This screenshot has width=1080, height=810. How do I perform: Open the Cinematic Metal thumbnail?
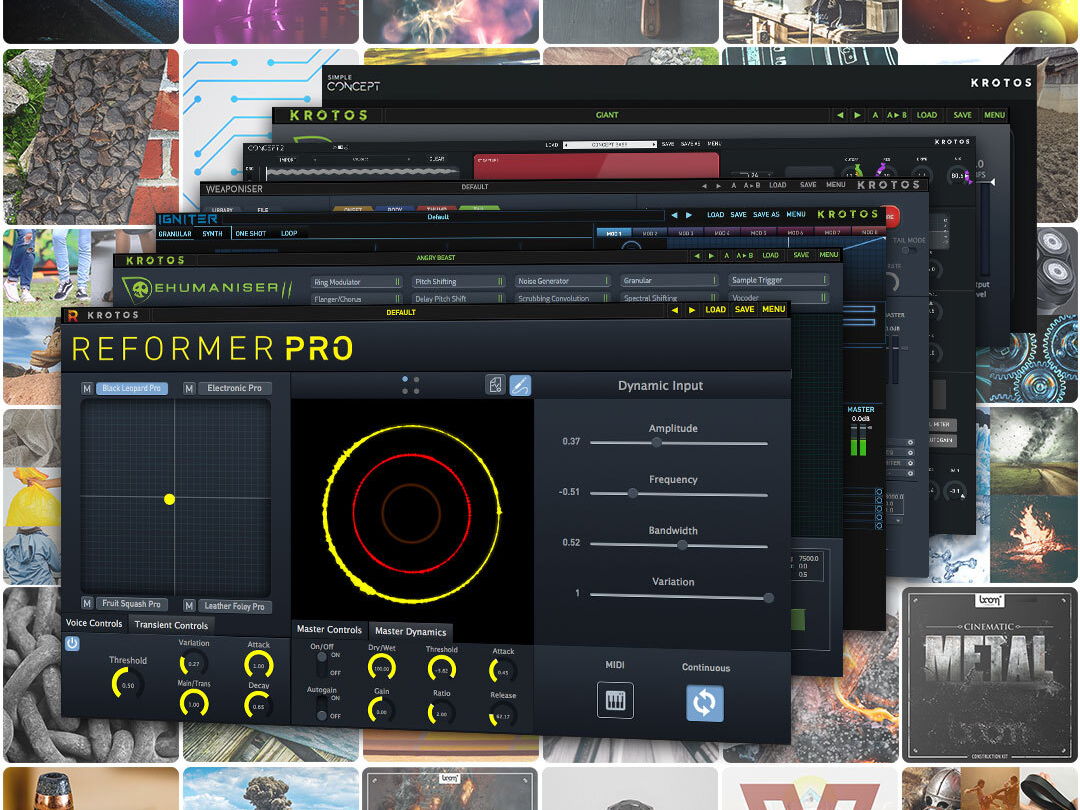990,674
